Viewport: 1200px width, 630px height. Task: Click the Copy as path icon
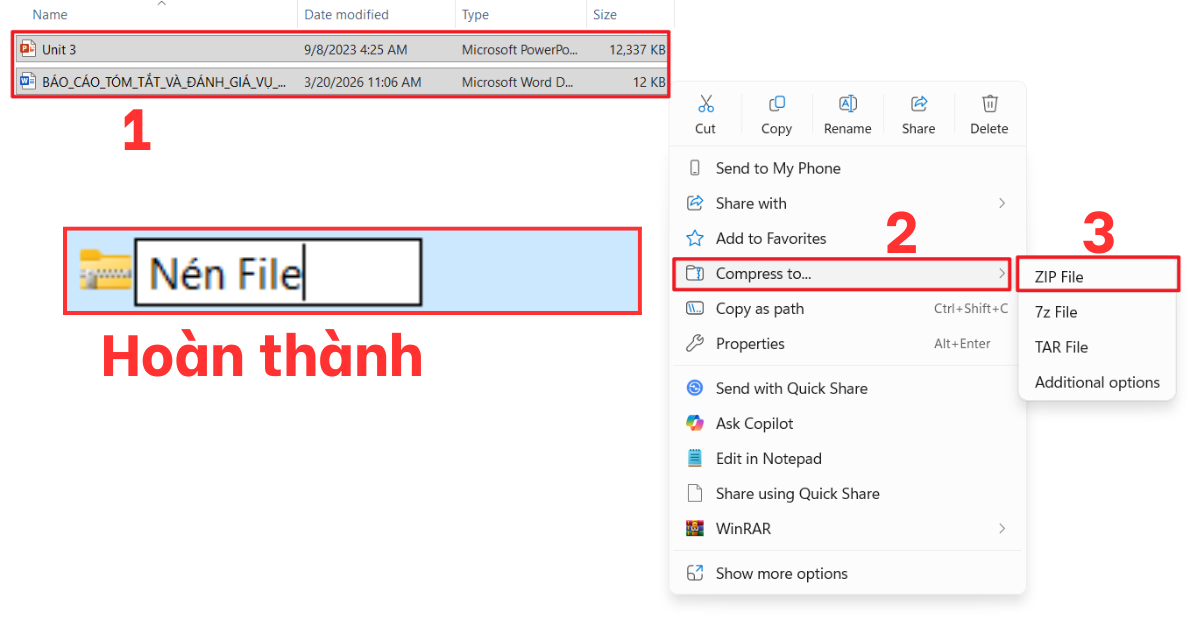695,308
